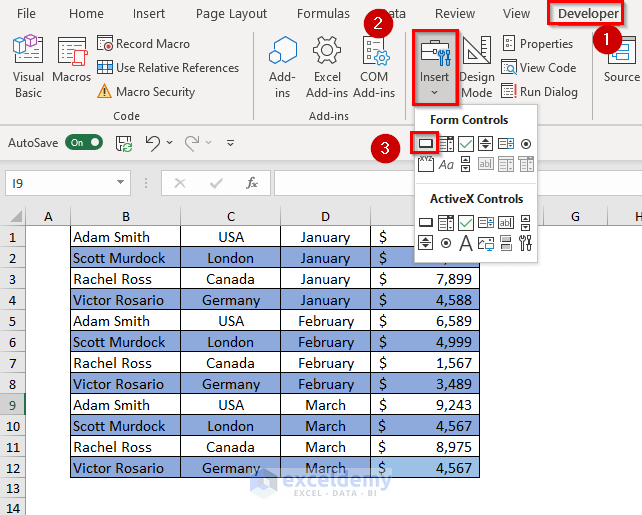642x515 pixels.
Task: Open the Add-ins button
Action: click(x=283, y=66)
